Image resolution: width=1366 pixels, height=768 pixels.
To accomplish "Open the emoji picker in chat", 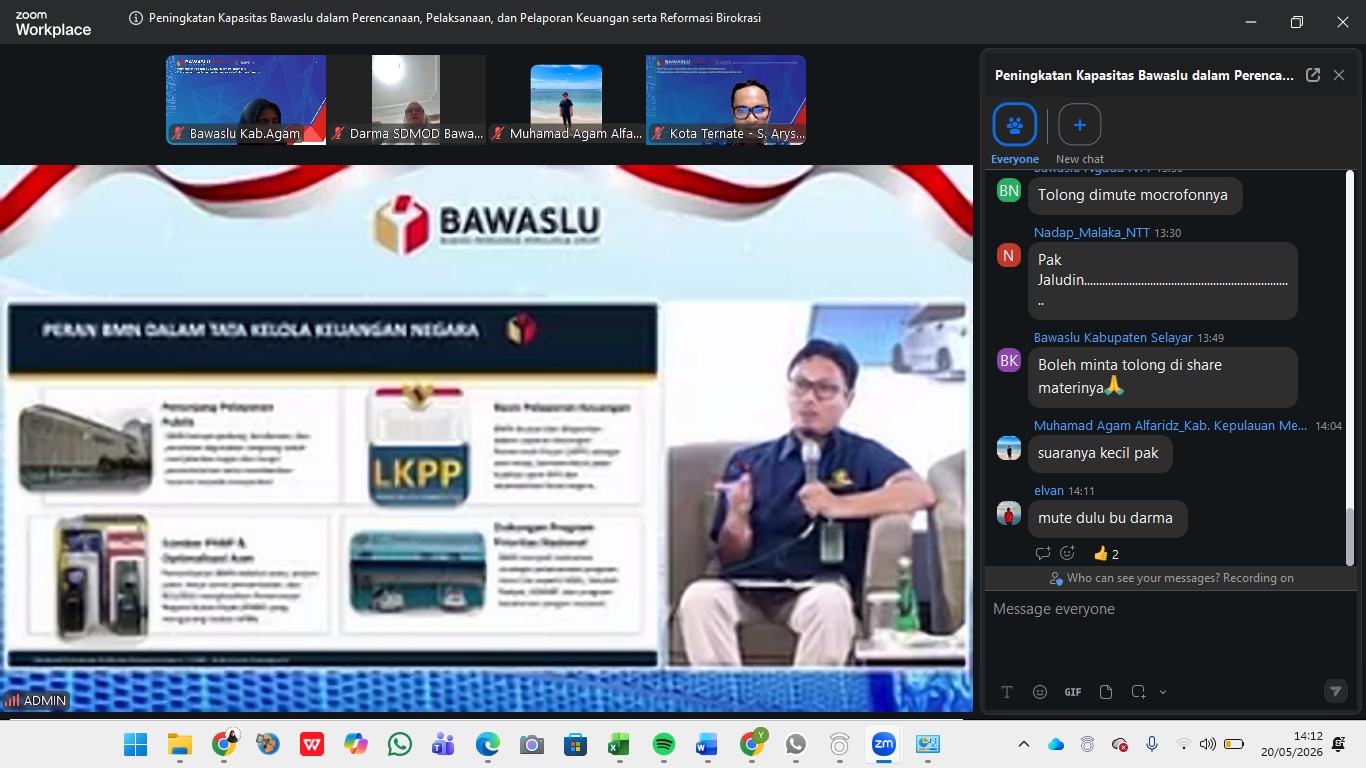I will (1040, 692).
